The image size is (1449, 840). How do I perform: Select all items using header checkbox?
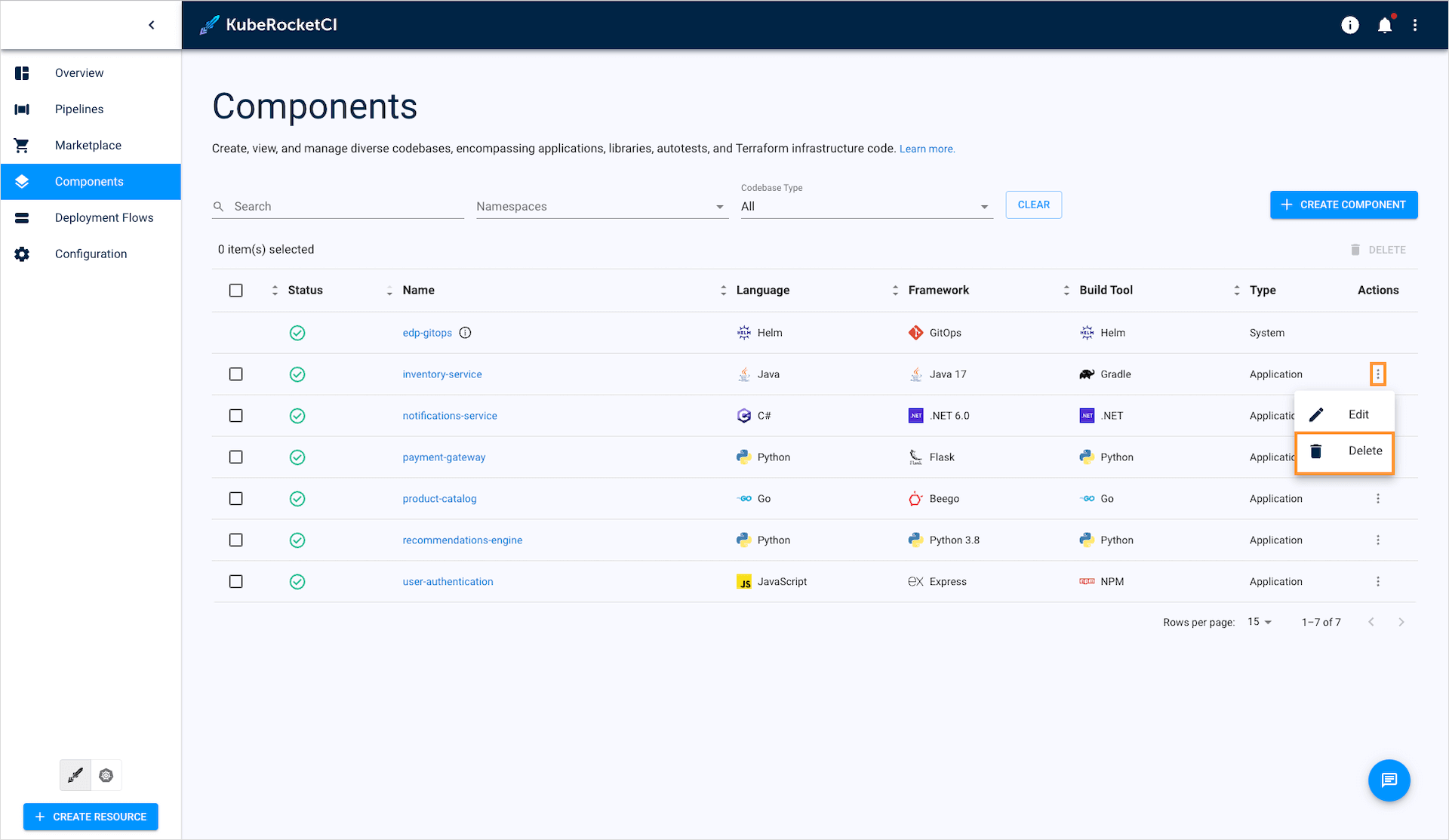236,290
